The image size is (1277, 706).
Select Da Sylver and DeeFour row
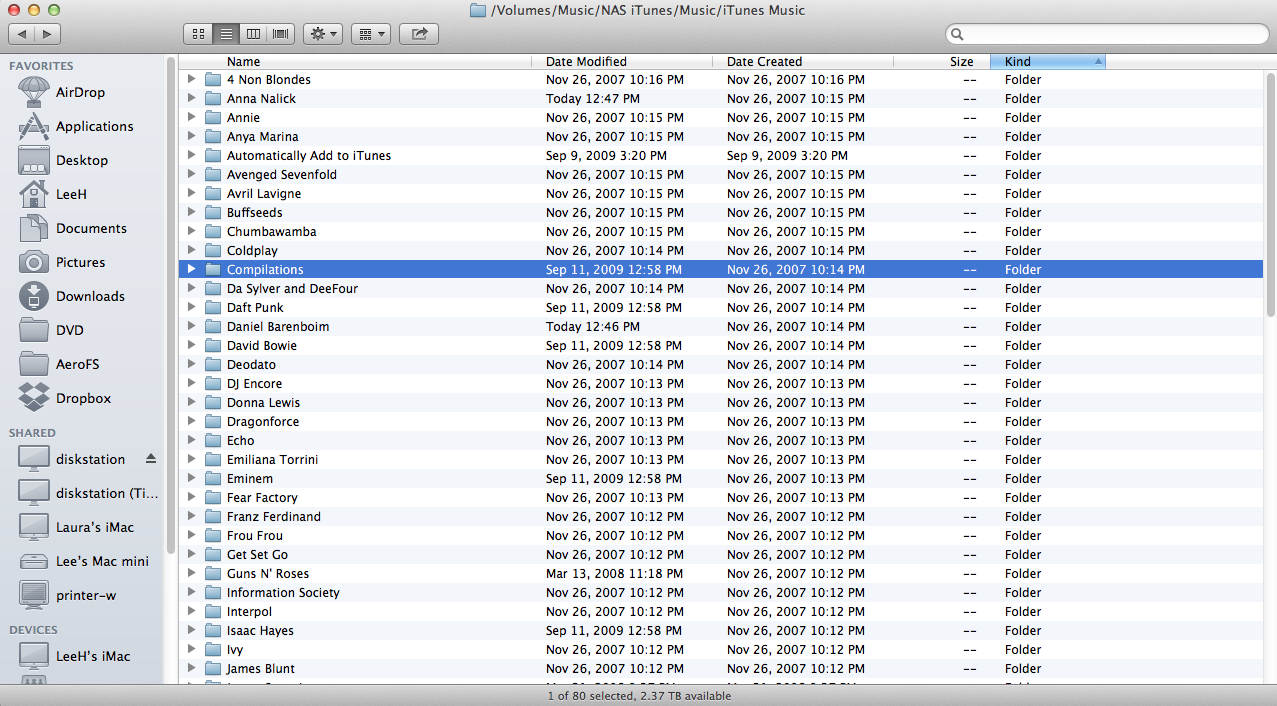721,289
